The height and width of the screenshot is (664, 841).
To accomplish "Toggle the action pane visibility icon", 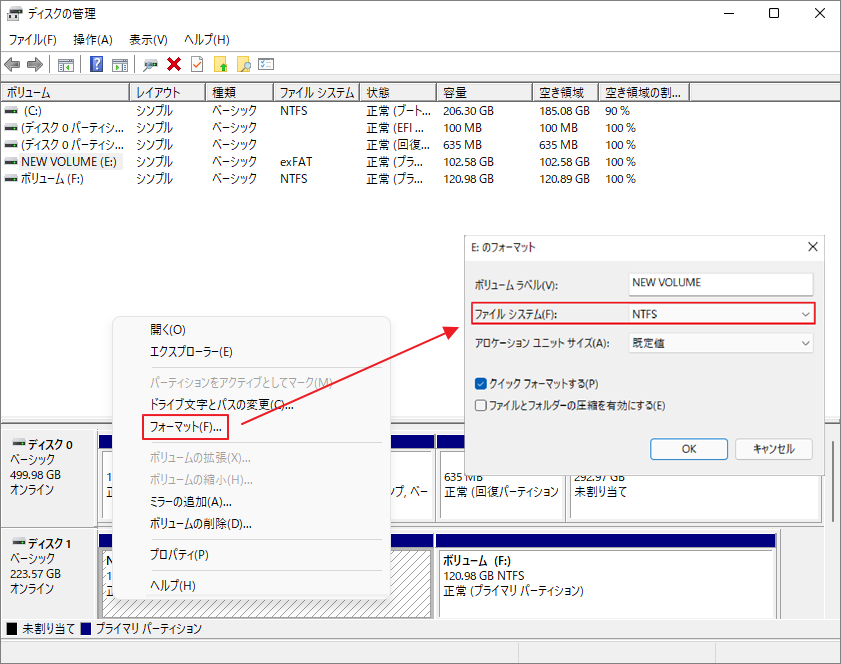I will (x=119, y=64).
